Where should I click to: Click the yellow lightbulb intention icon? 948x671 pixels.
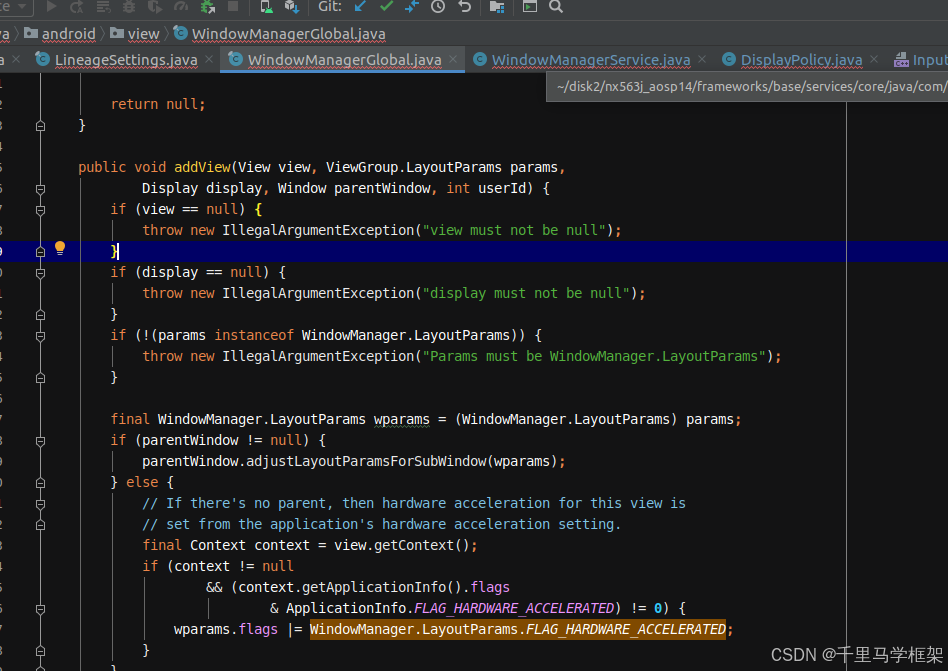(60, 248)
